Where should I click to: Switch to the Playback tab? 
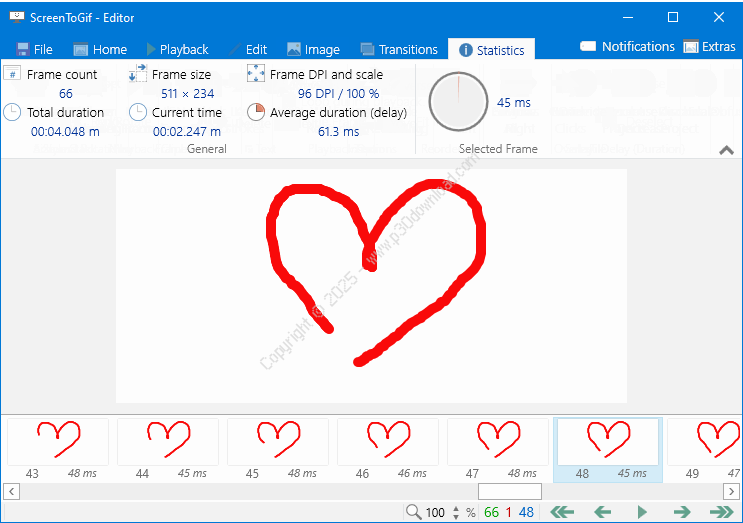pos(177,49)
